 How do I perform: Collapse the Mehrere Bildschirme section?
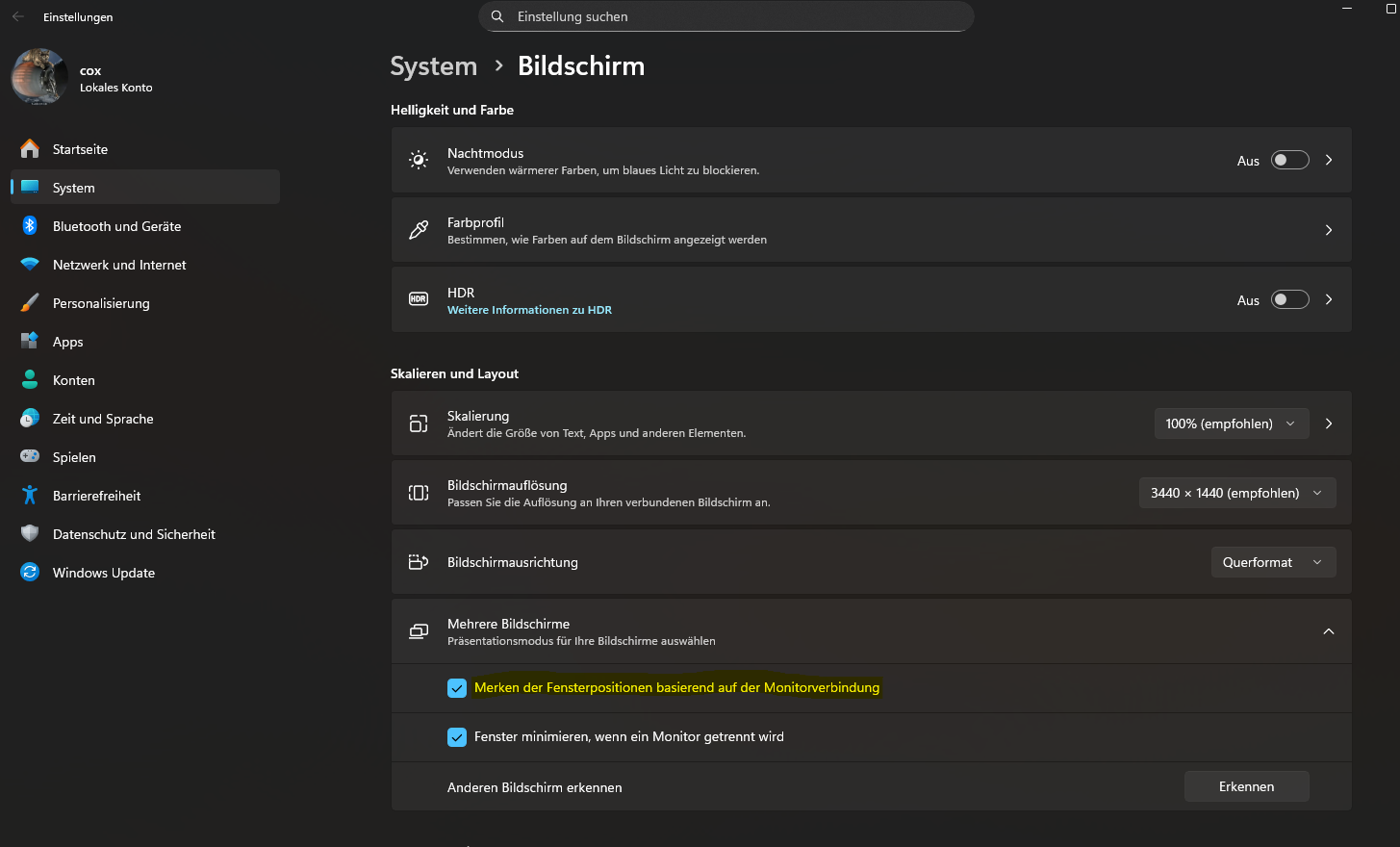pyautogui.click(x=1328, y=631)
